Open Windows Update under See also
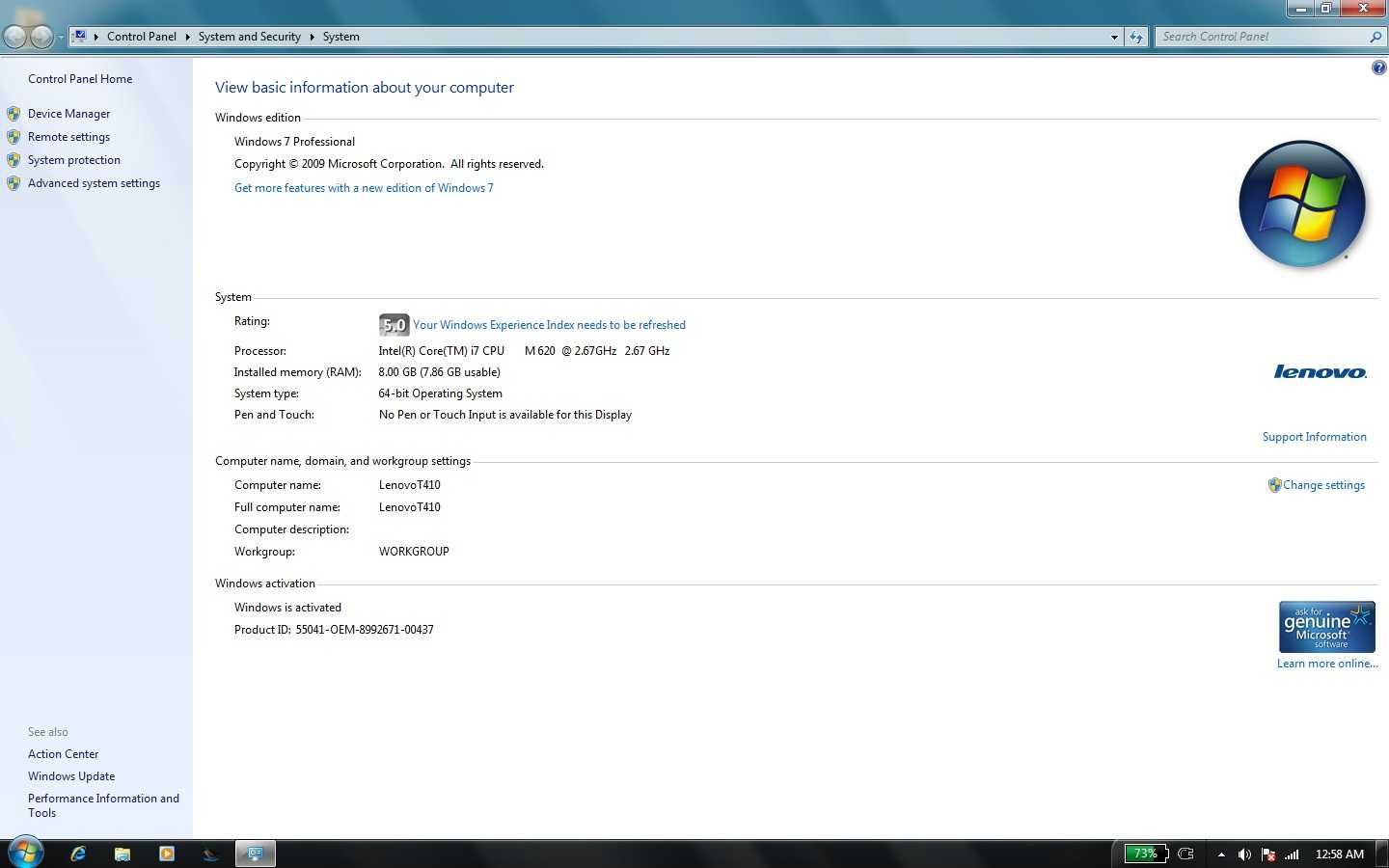 coord(71,776)
